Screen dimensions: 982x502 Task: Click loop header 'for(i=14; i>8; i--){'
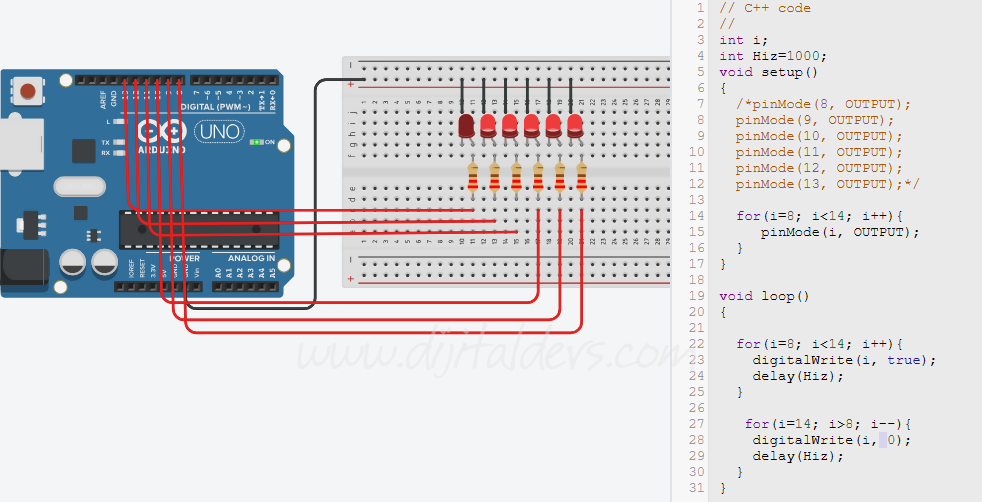click(827, 424)
